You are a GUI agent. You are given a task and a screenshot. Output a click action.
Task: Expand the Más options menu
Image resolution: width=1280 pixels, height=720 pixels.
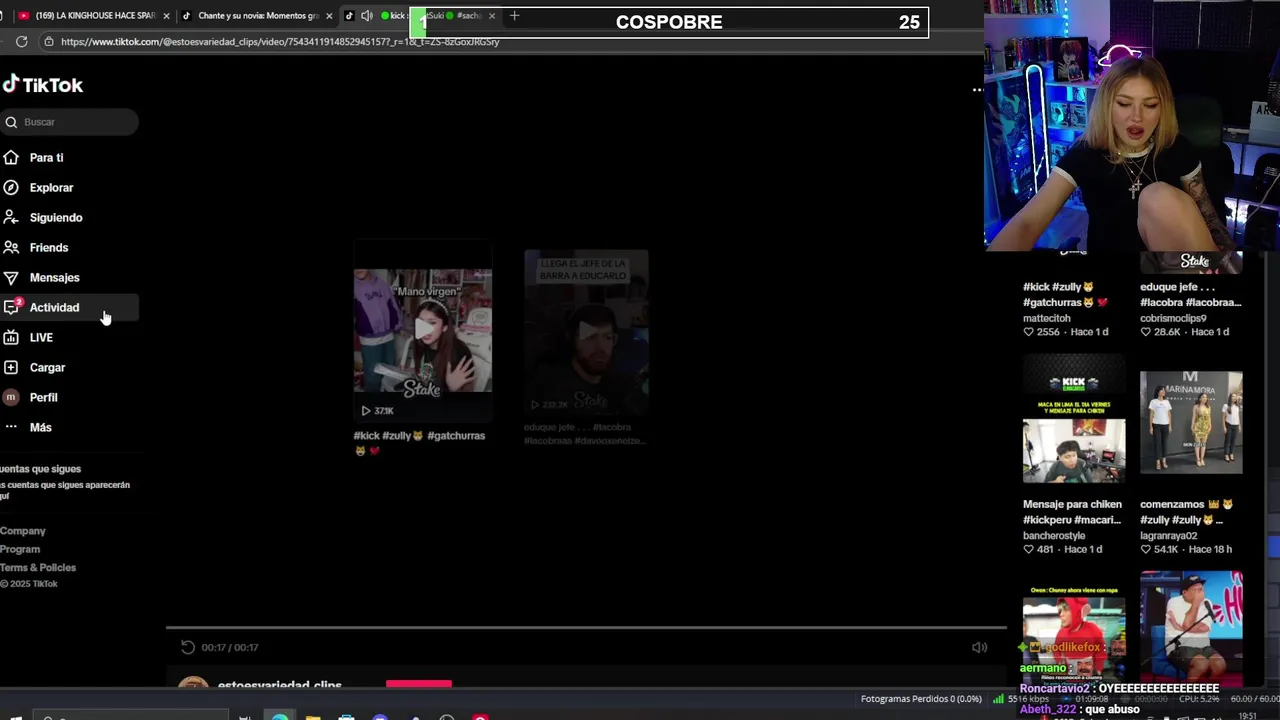click(40, 428)
